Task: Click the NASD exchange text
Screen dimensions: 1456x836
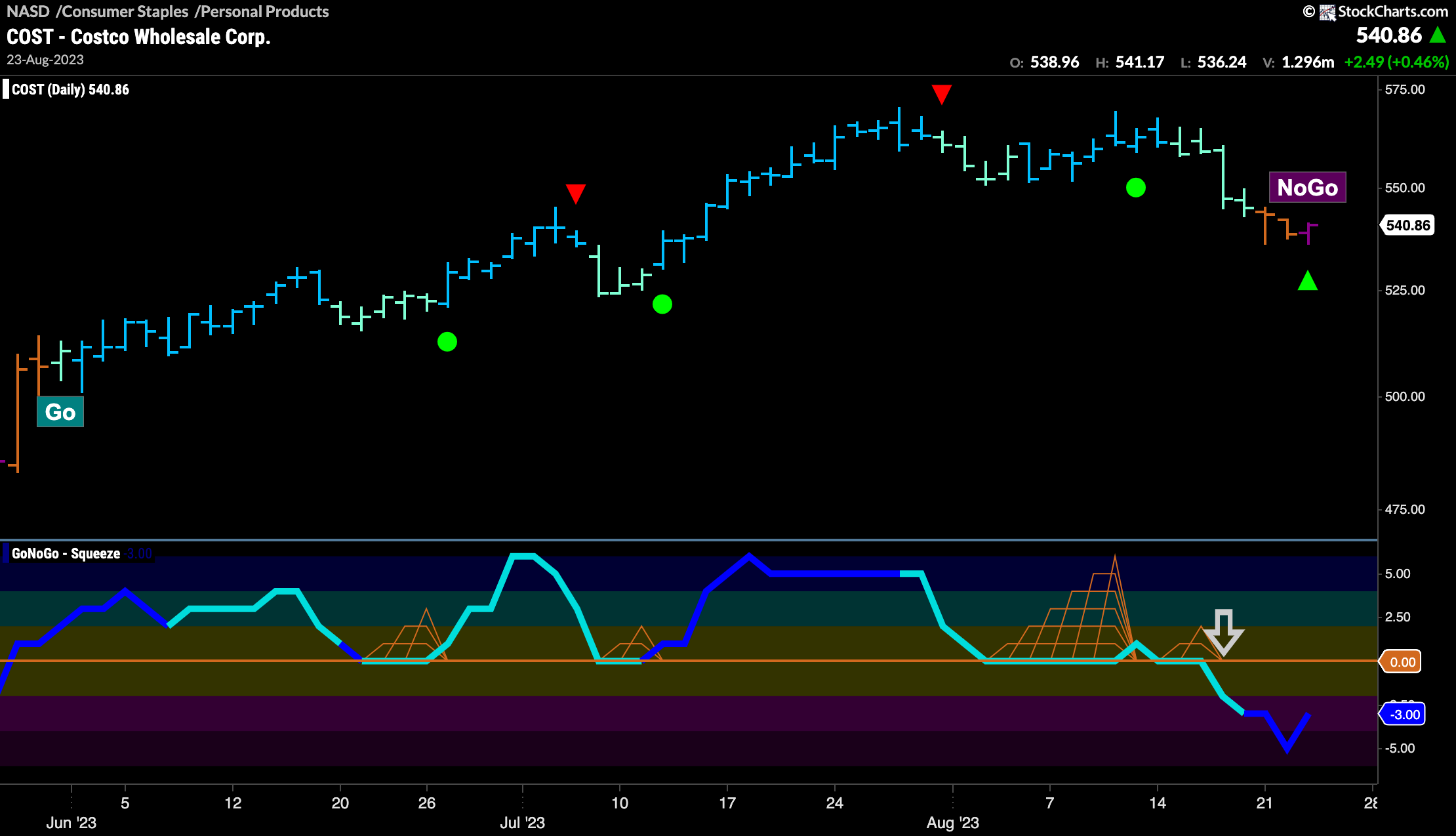Action: pos(28,12)
